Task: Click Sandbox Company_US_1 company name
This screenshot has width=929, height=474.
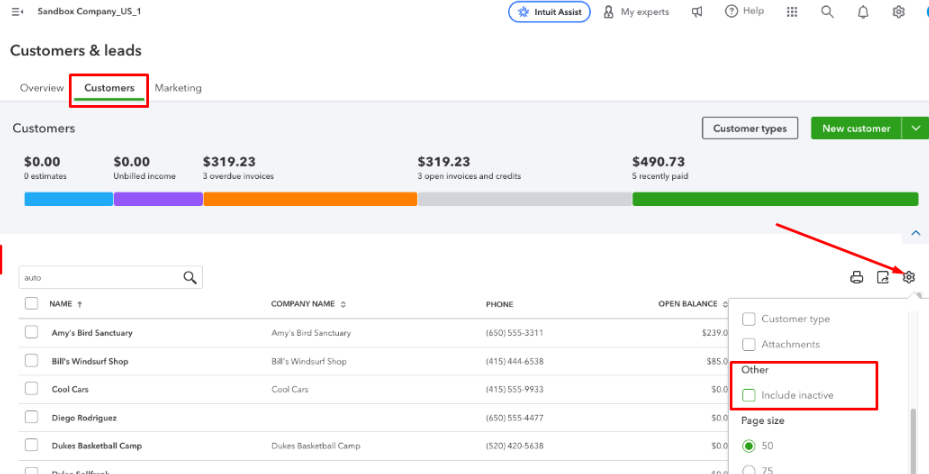Action: point(89,11)
